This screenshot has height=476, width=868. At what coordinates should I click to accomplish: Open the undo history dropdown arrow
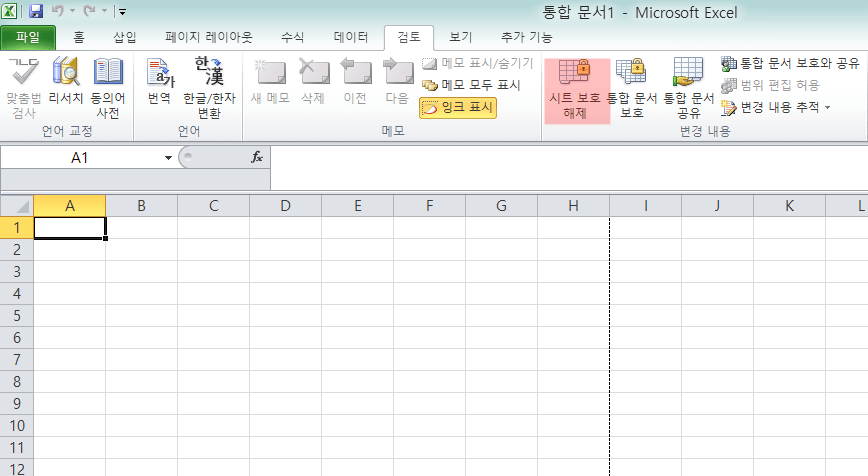point(72,11)
